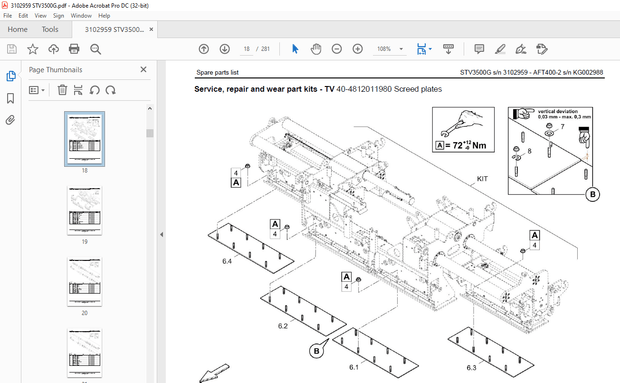This screenshot has width=620, height=383.
Task: Switch to the Tools tab
Action: click(50, 29)
